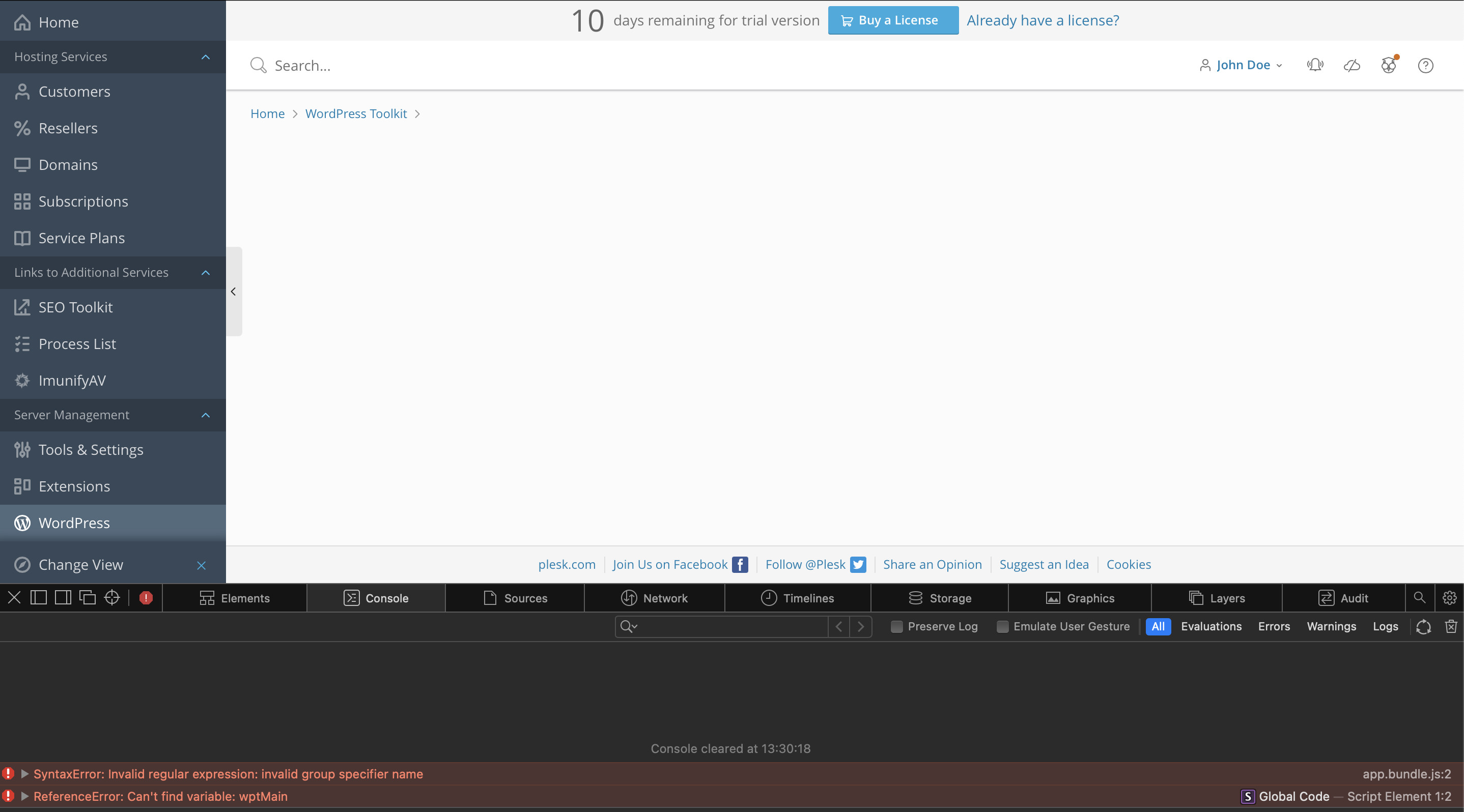Image resolution: width=1464 pixels, height=812 pixels.
Task: Open the app.bundle.js:2 source link
Action: 1406,774
